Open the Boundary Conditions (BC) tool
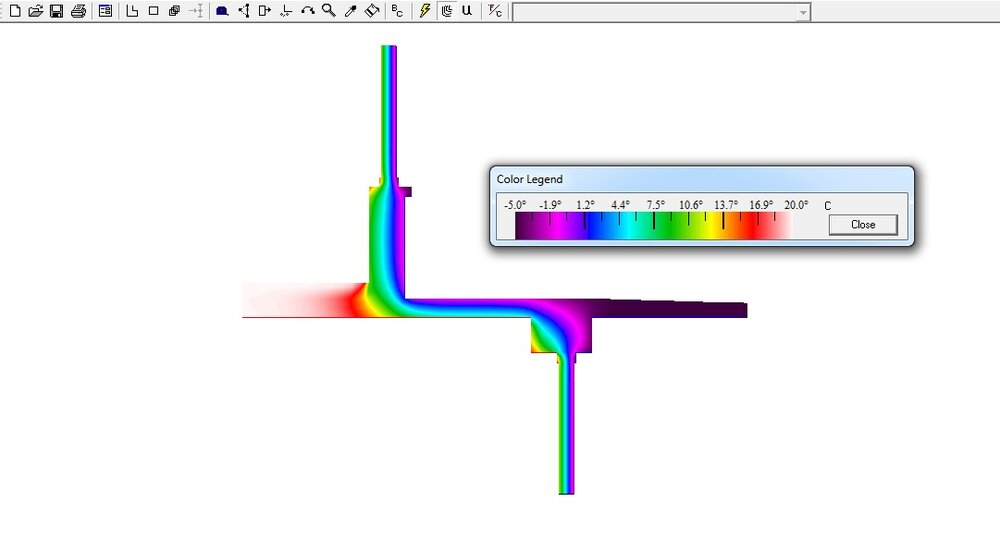This screenshot has width=1000, height=551. pos(398,11)
